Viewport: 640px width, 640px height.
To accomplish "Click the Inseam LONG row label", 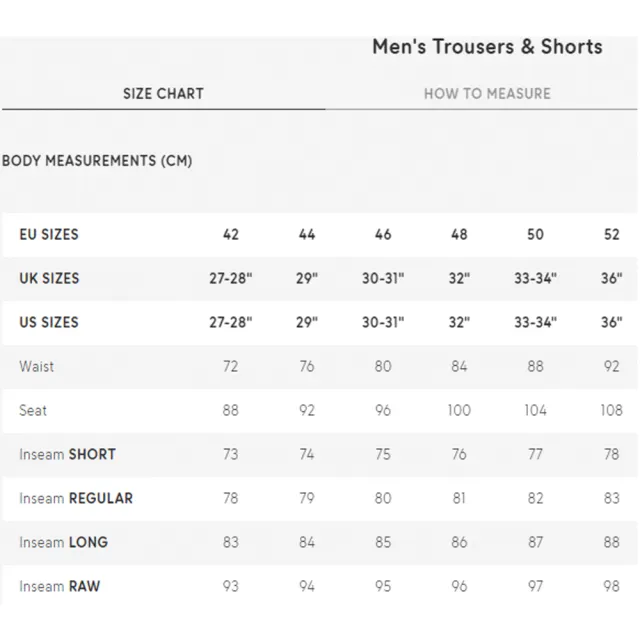I will point(64,542).
